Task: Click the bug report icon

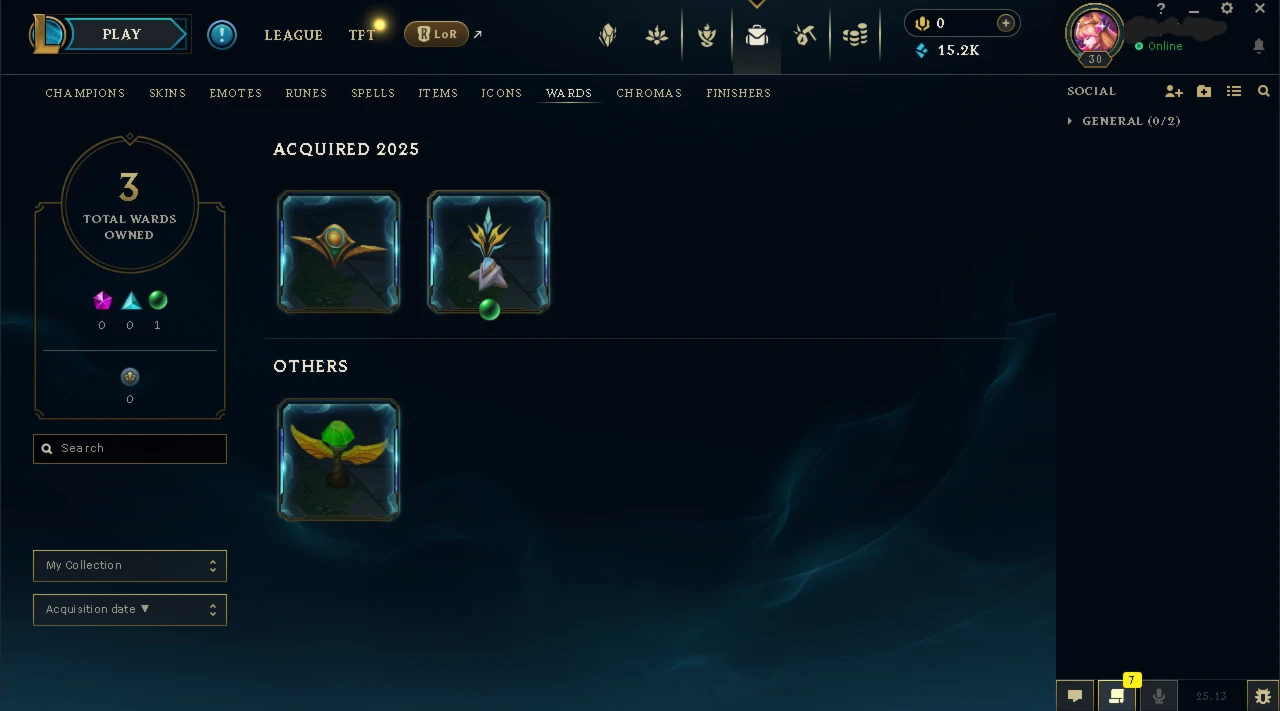Action: pyautogui.click(x=1262, y=696)
